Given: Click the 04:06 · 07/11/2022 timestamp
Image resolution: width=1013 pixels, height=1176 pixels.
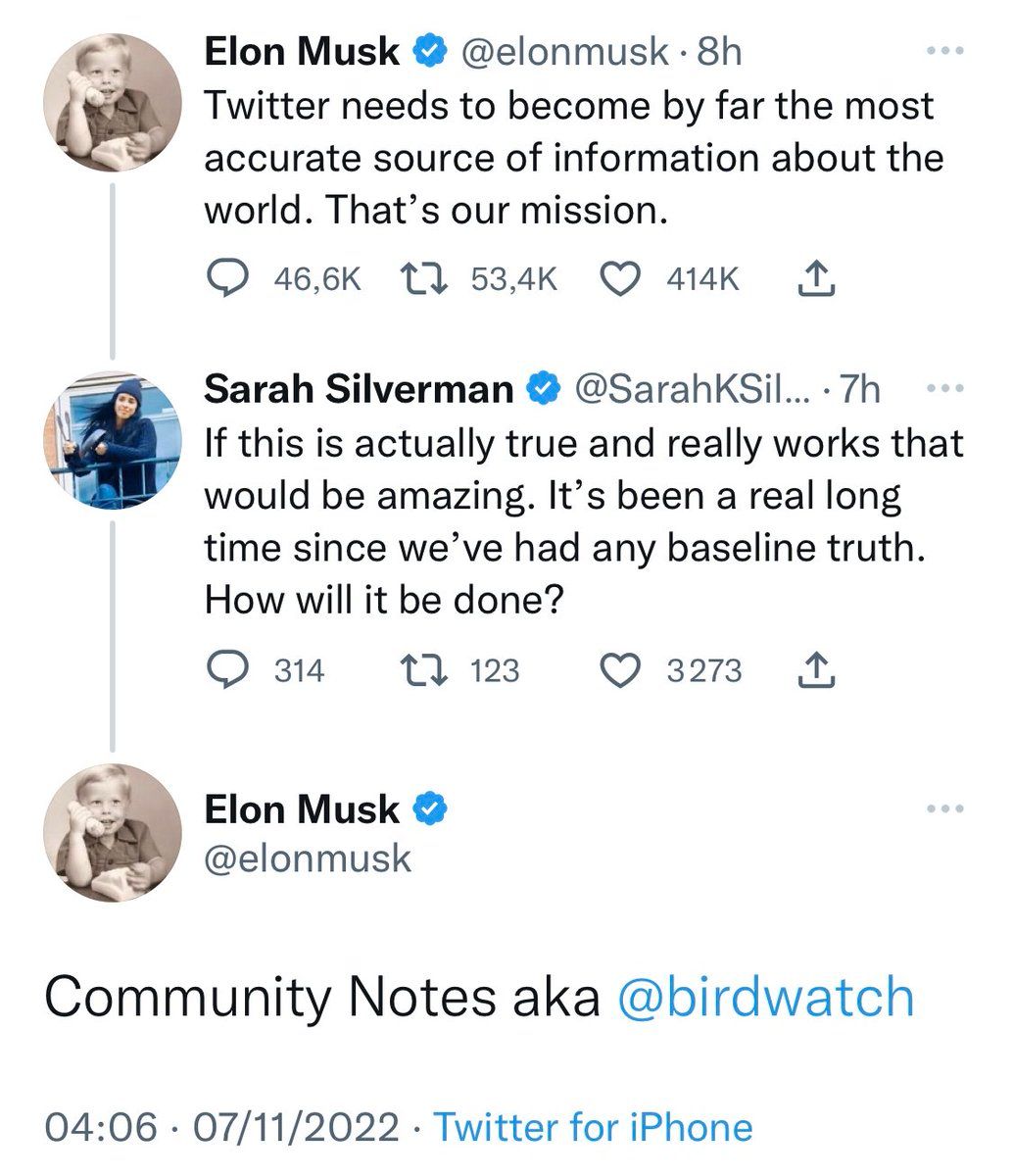Looking at the screenshot, I should point(222,1127).
